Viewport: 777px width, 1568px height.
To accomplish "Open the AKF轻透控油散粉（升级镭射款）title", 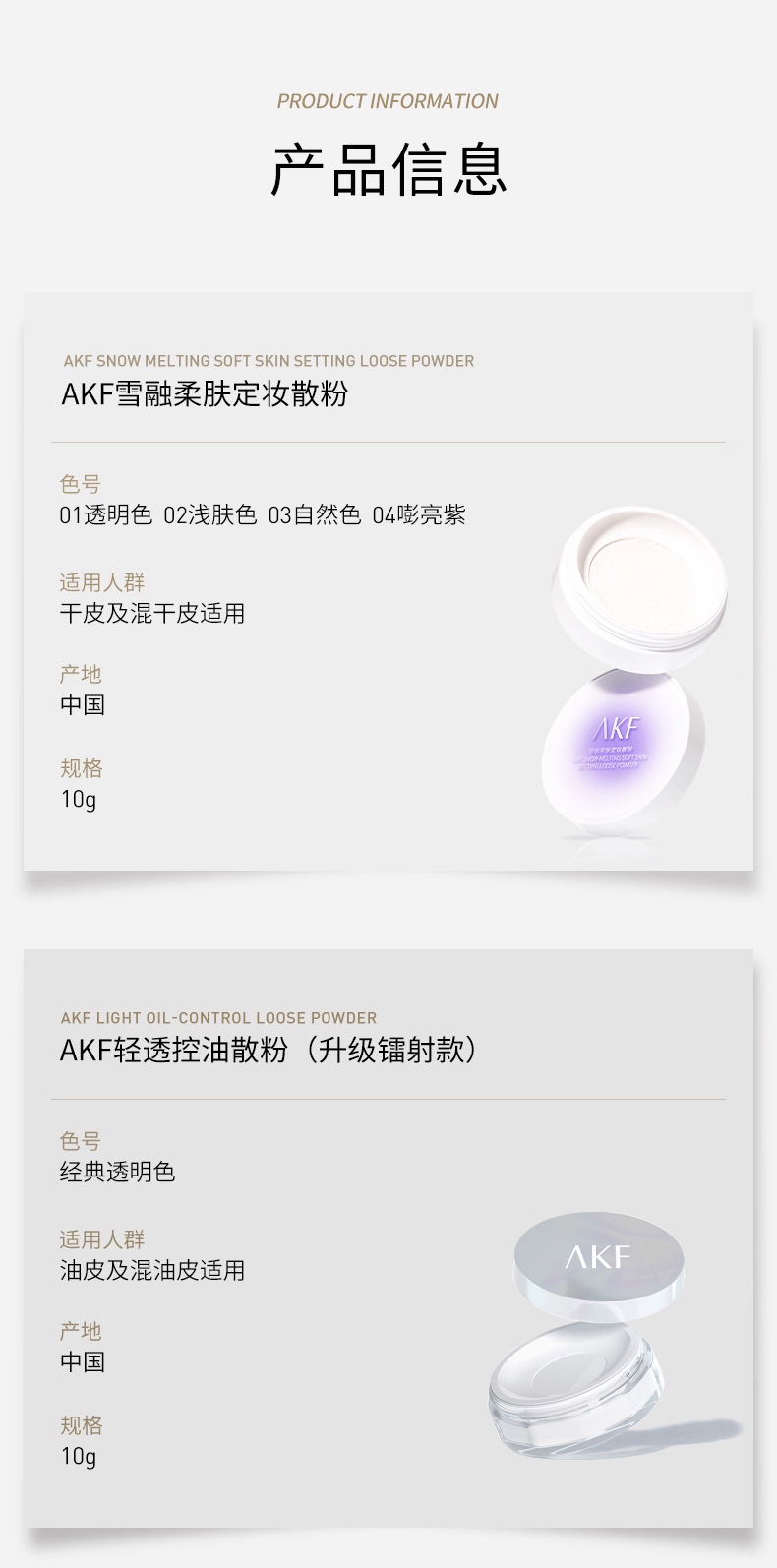I will click(x=269, y=1051).
